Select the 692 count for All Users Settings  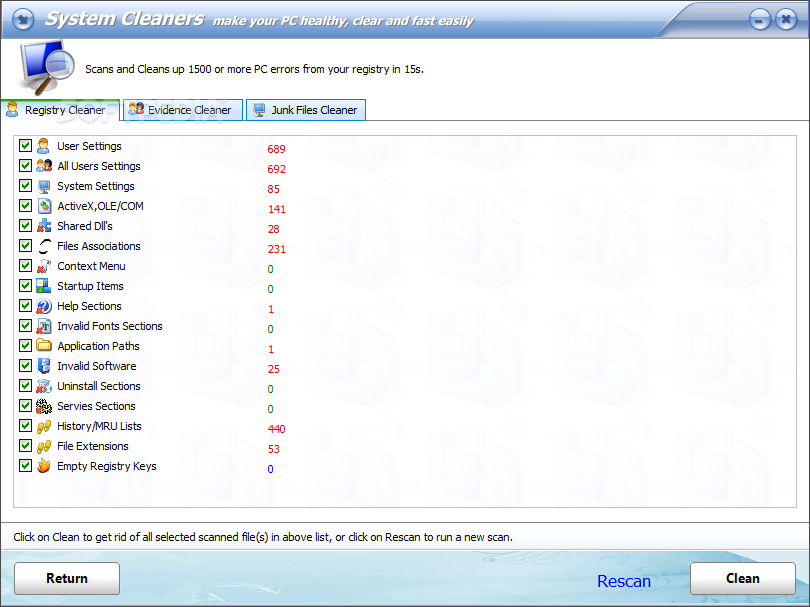pyautogui.click(x=276, y=169)
